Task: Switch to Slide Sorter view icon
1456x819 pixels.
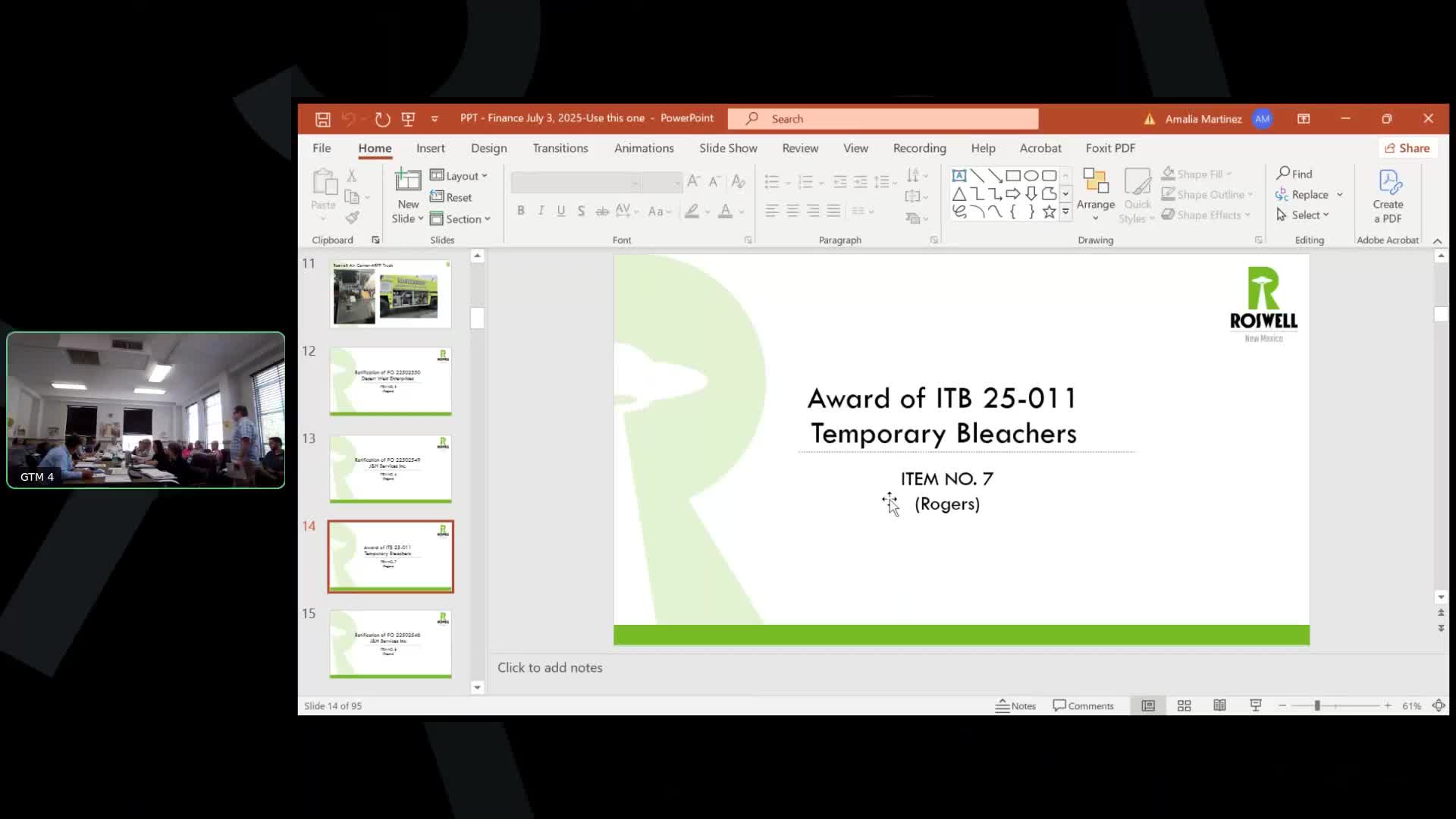Action: (1184, 705)
